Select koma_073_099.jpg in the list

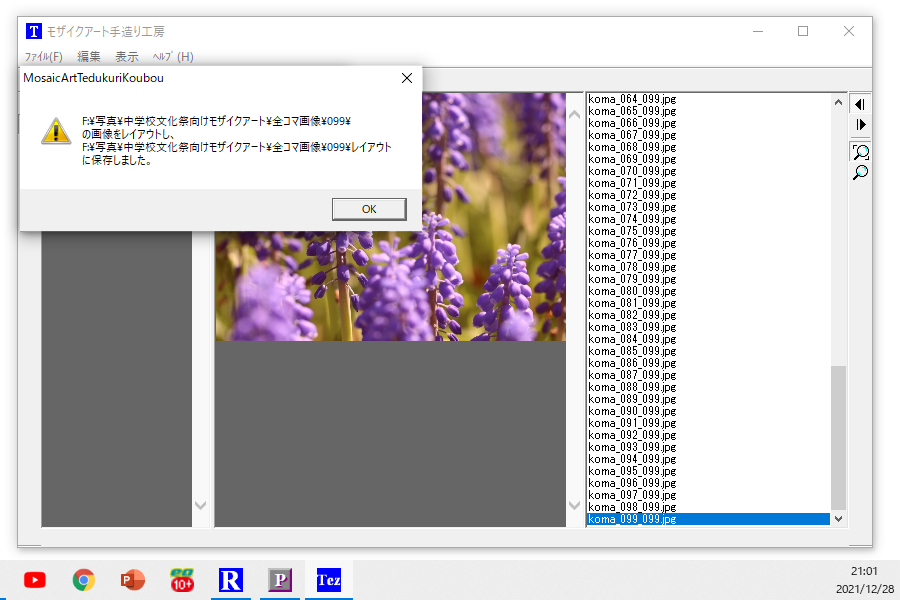pyautogui.click(x=708, y=207)
